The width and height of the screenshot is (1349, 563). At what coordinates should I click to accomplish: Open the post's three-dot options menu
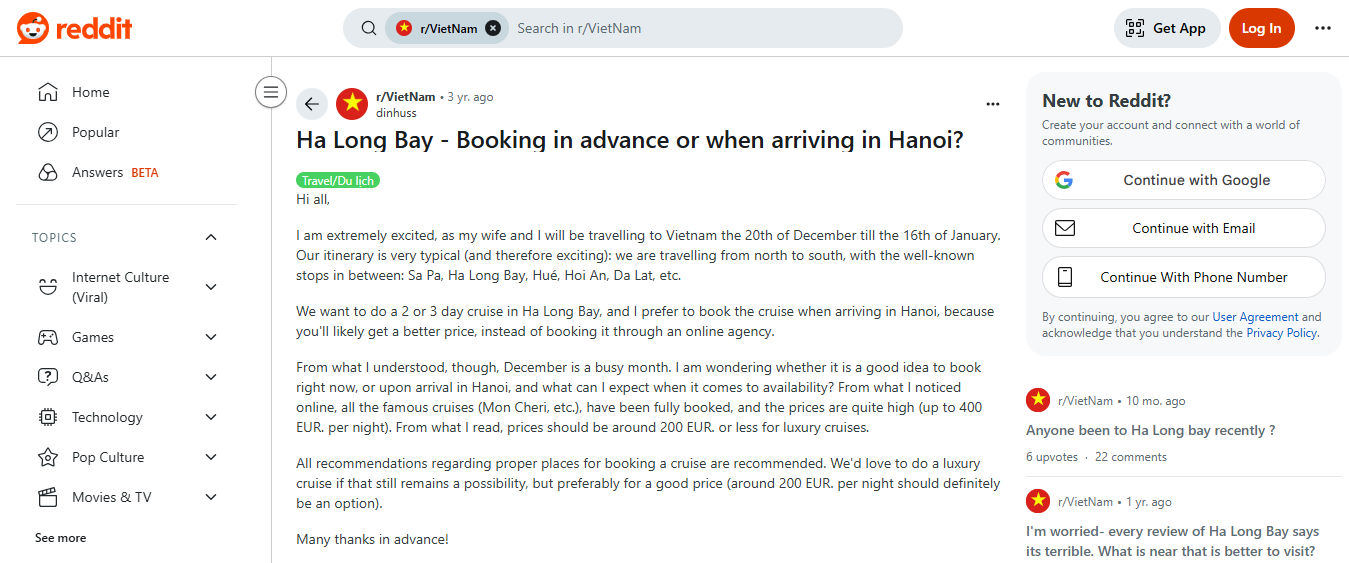992,104
